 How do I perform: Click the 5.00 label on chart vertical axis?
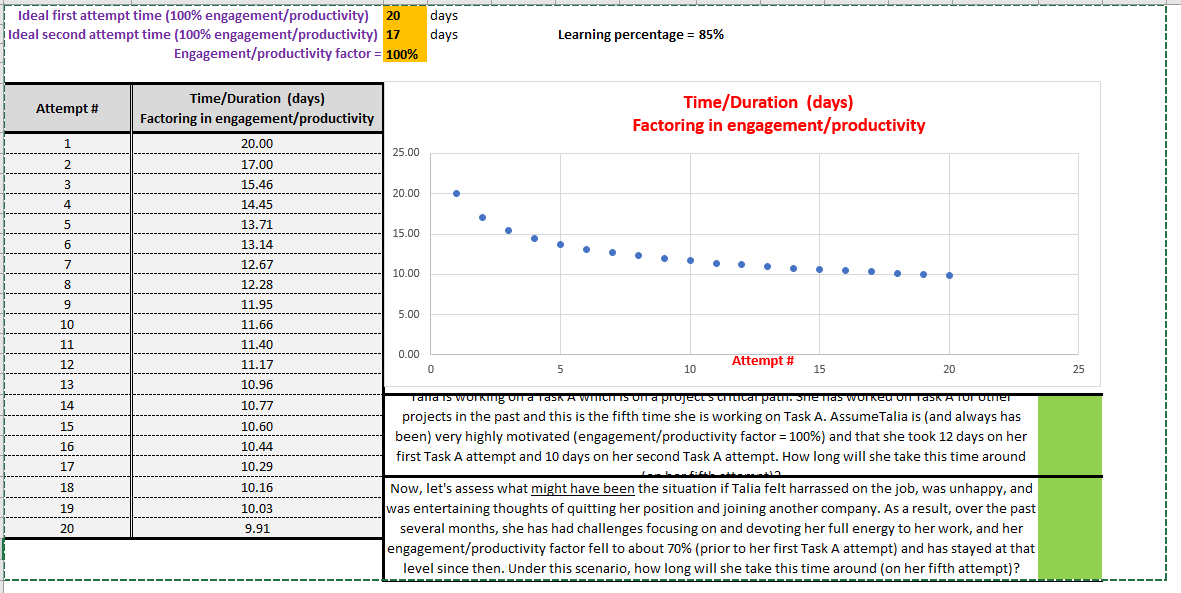[x=408, y=313]
